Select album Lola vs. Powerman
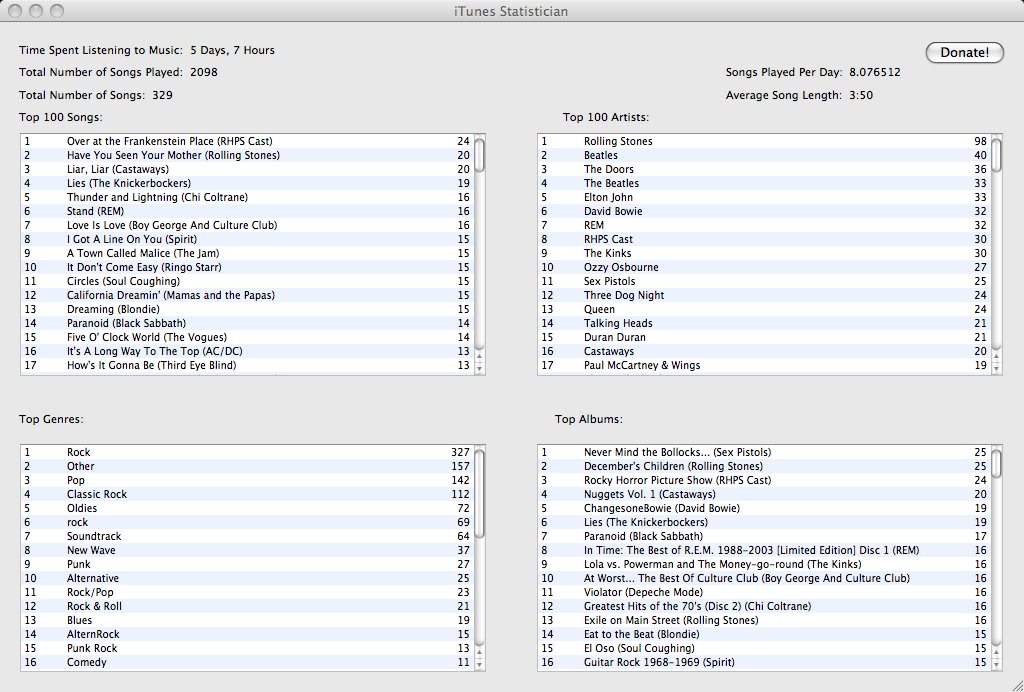 point(765,564)
